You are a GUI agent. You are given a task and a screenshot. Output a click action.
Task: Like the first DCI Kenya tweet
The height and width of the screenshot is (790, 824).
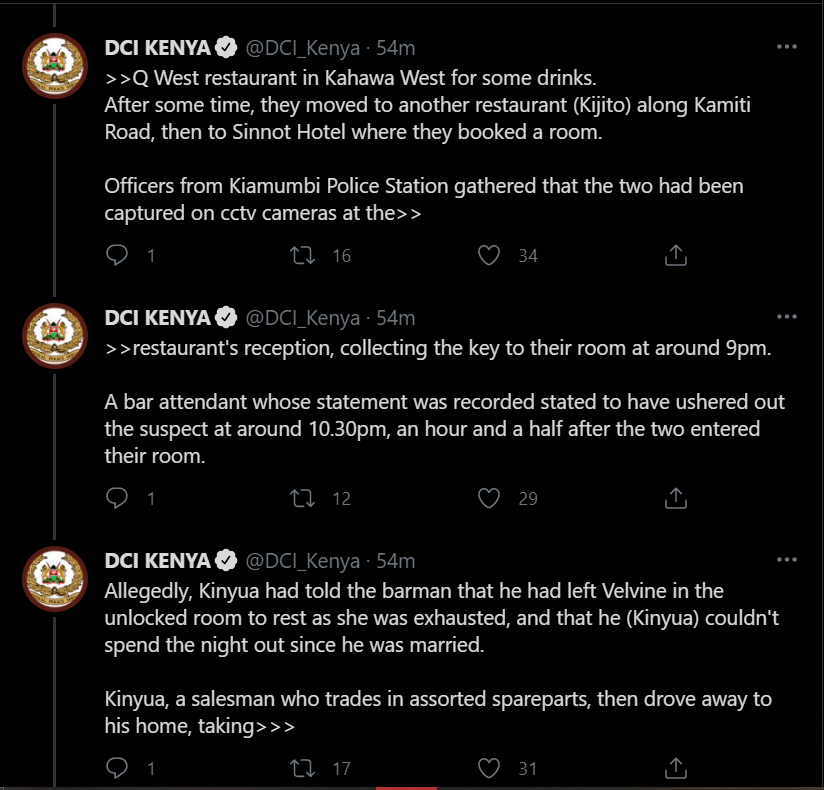pos(488,255)
